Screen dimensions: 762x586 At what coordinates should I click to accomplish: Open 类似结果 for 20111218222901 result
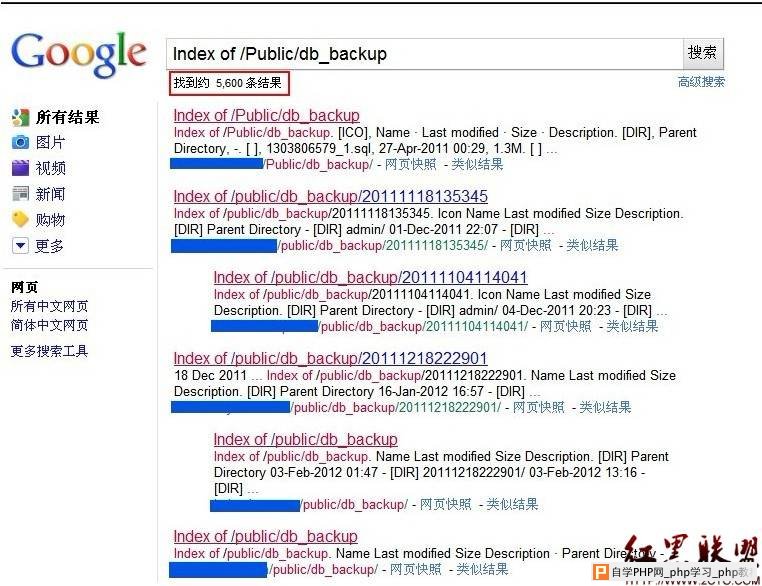606,407
